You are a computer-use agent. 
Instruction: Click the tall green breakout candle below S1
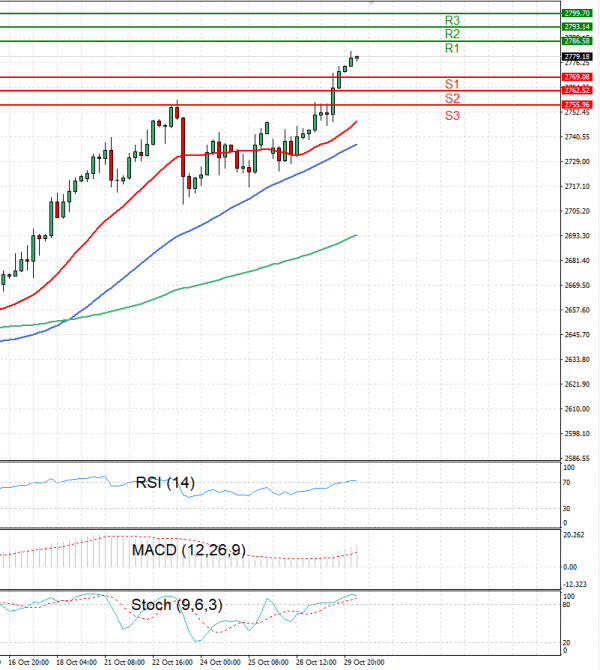[333, 101]
